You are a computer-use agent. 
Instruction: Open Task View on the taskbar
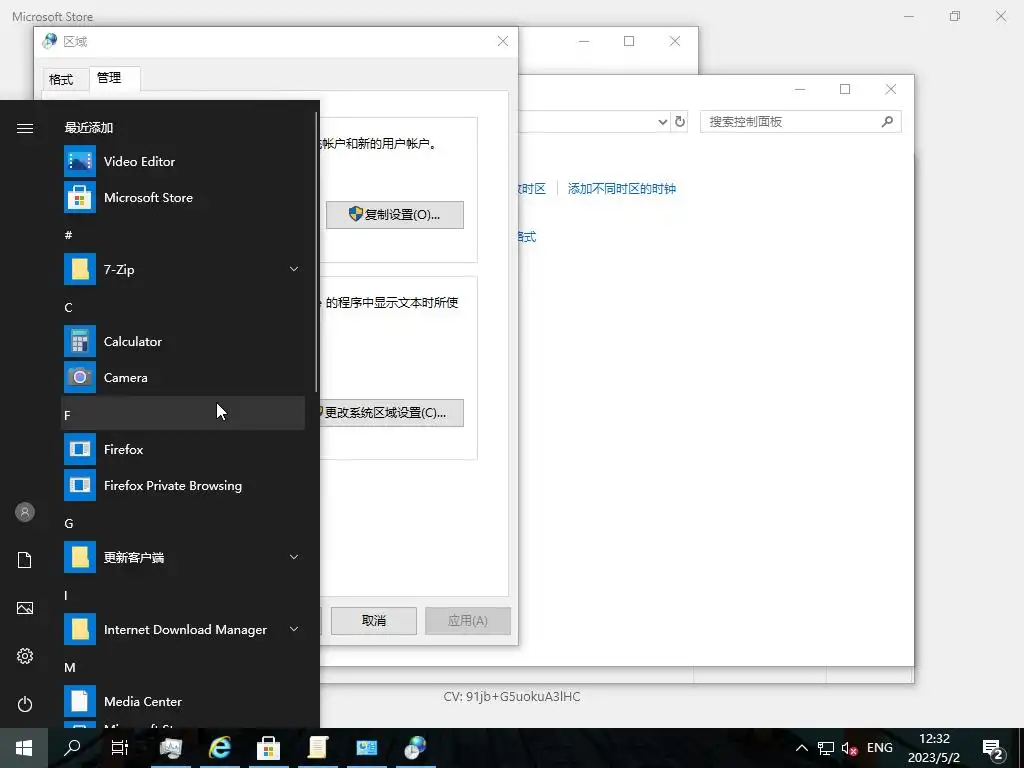click(120, 748)
